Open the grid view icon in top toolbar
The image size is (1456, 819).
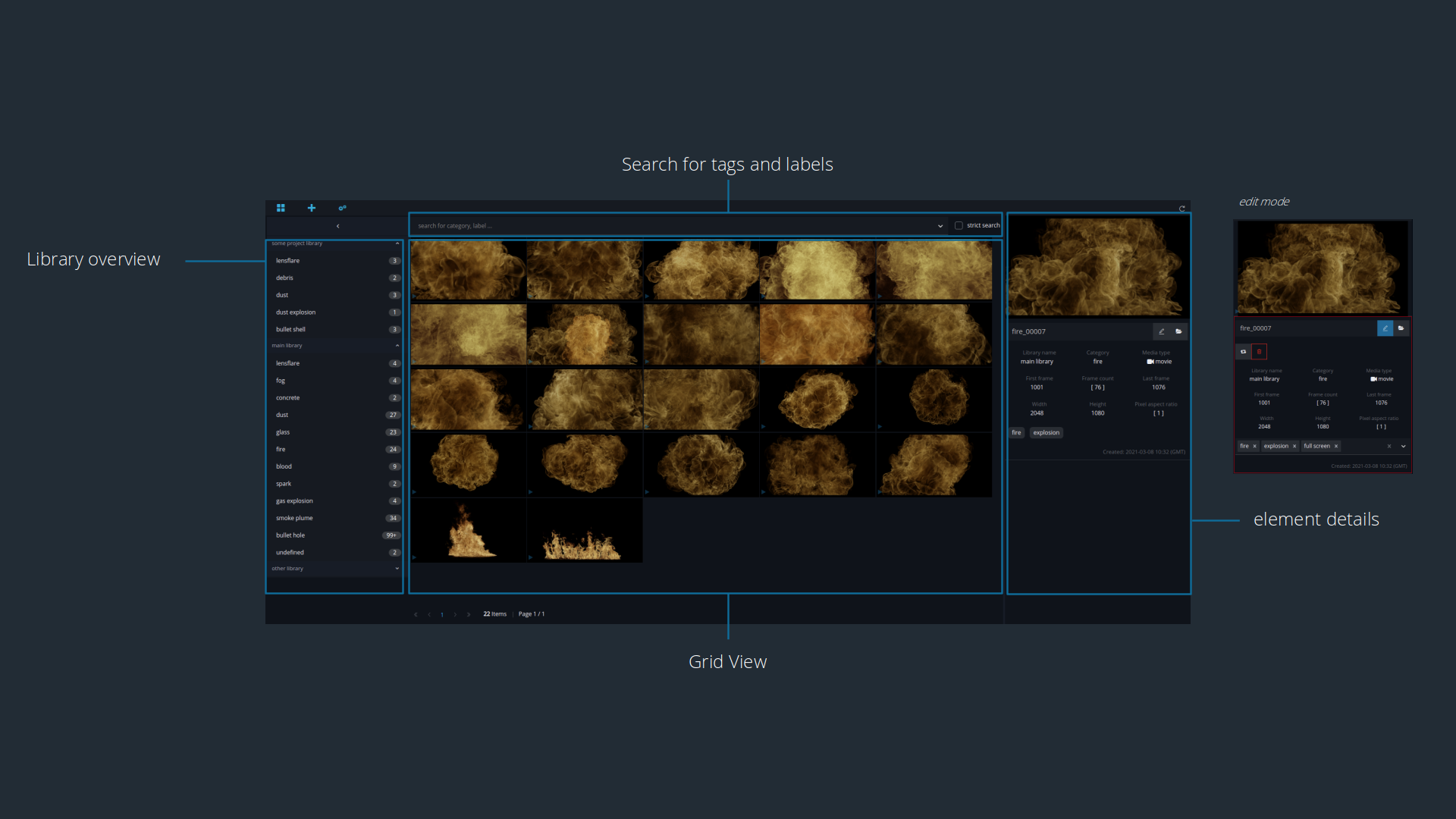pos(281,208)
